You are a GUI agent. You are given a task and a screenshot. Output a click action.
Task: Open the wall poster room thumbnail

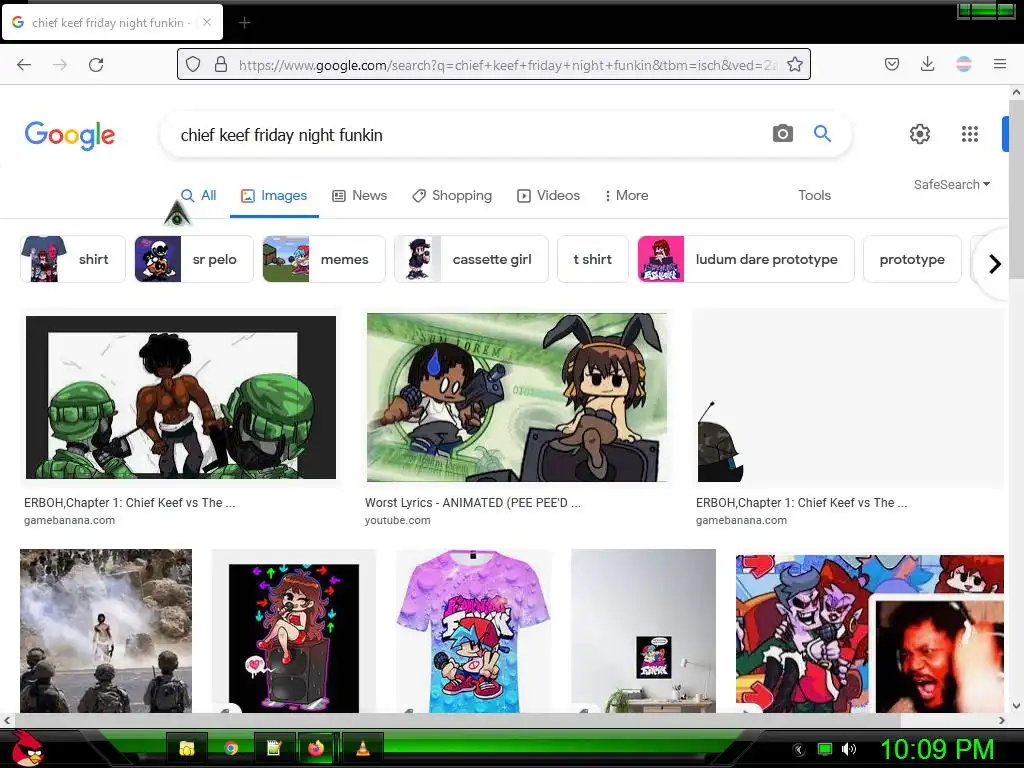[643, 631]
